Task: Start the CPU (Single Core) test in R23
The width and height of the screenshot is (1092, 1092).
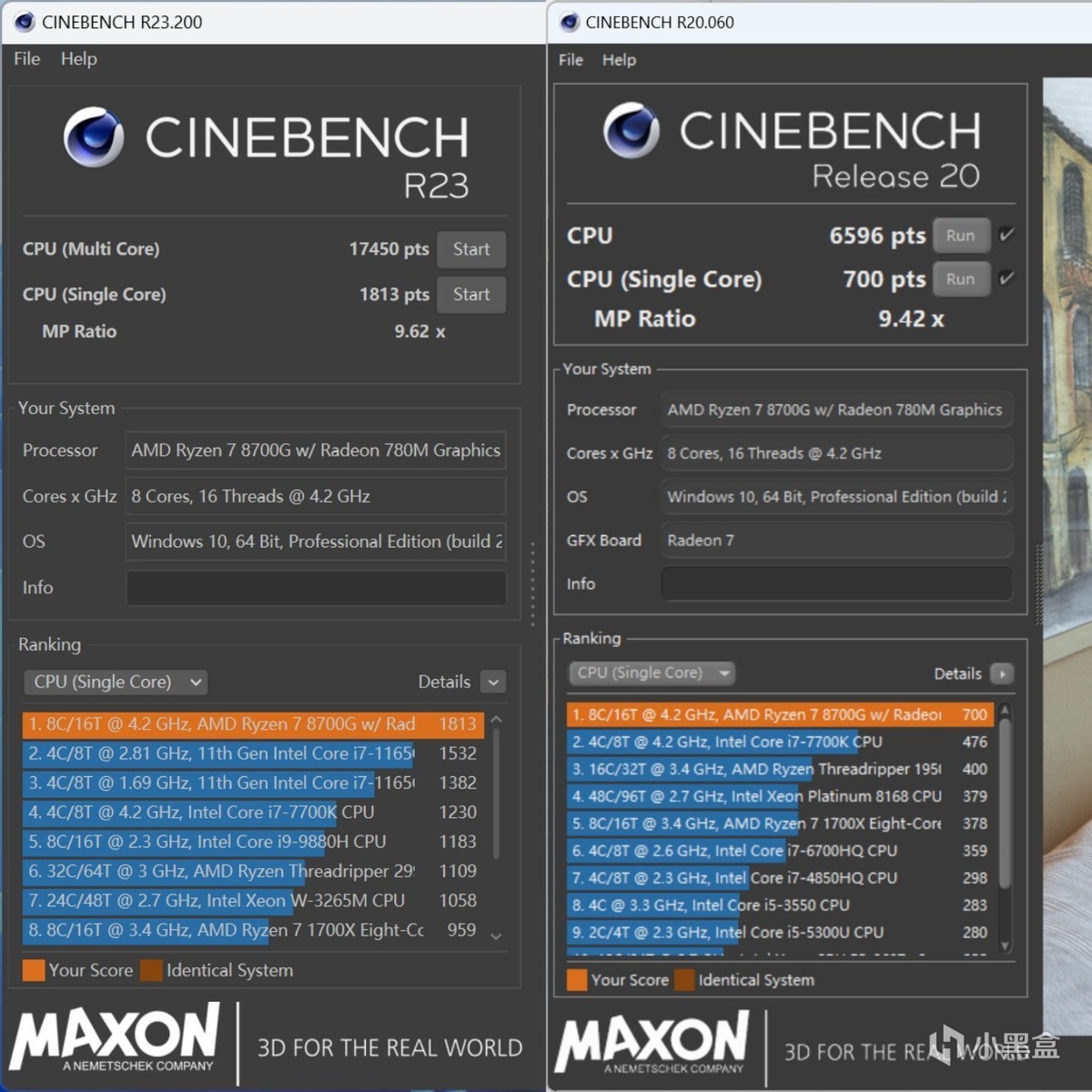Action: [471, 295]
